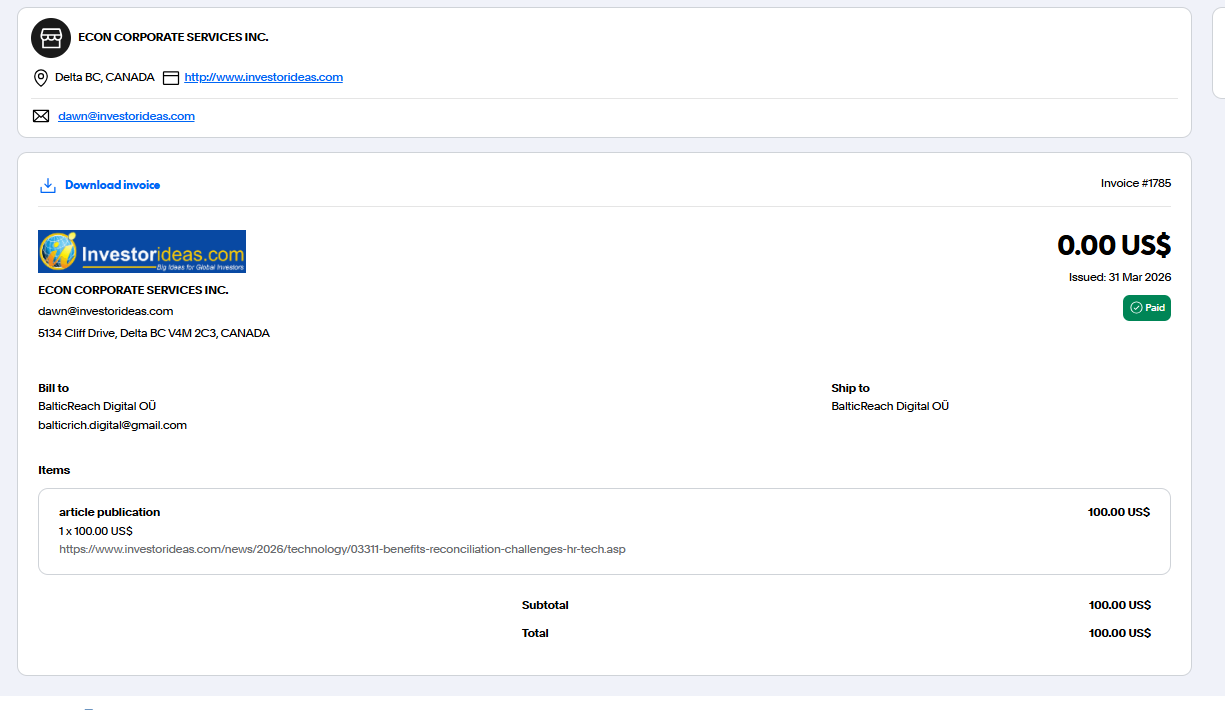Click the website window icon beside the URL
The image size is (1225, 710).
pos(171,78)
